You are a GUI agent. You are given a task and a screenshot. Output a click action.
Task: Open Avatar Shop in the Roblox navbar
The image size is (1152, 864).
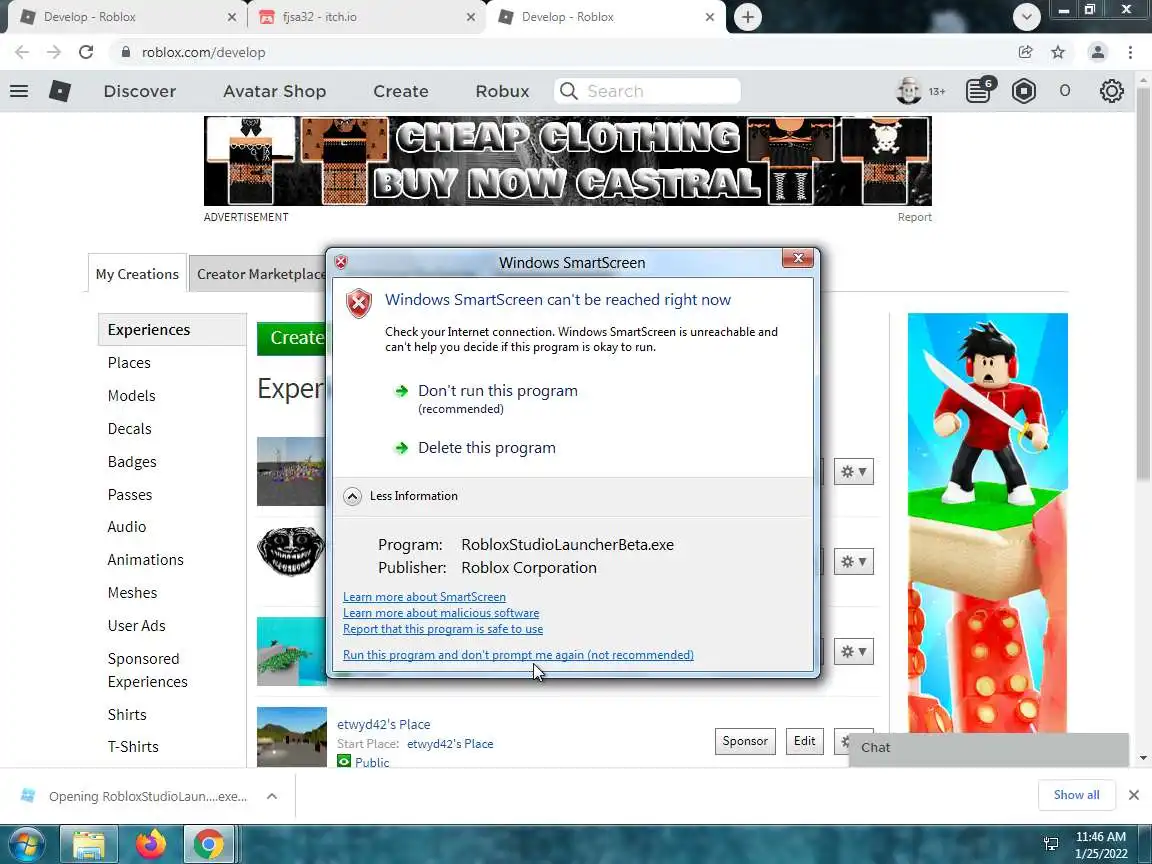coord(275,91)
